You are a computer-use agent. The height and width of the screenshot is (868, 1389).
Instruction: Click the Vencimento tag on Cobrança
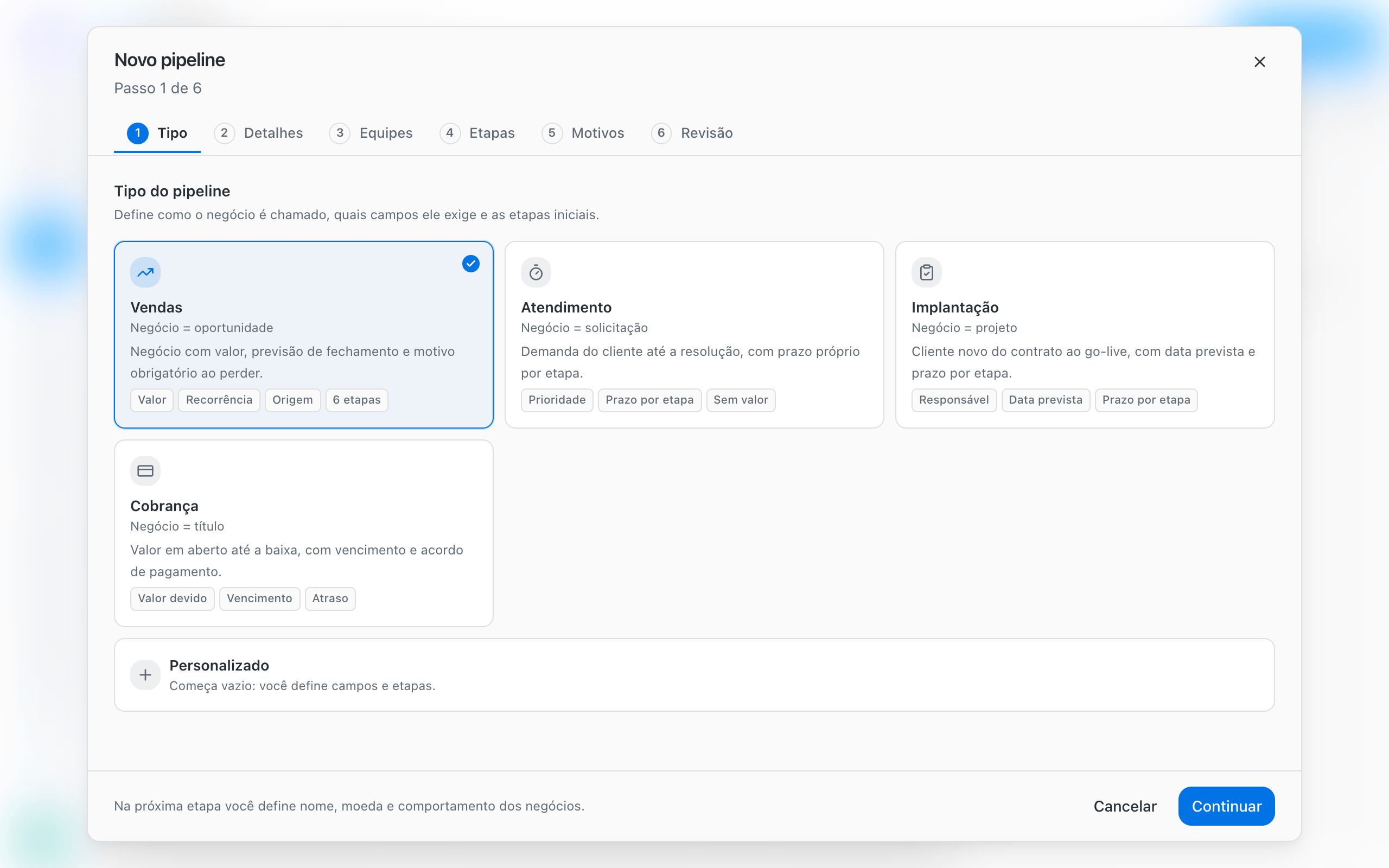pos(259,599)
